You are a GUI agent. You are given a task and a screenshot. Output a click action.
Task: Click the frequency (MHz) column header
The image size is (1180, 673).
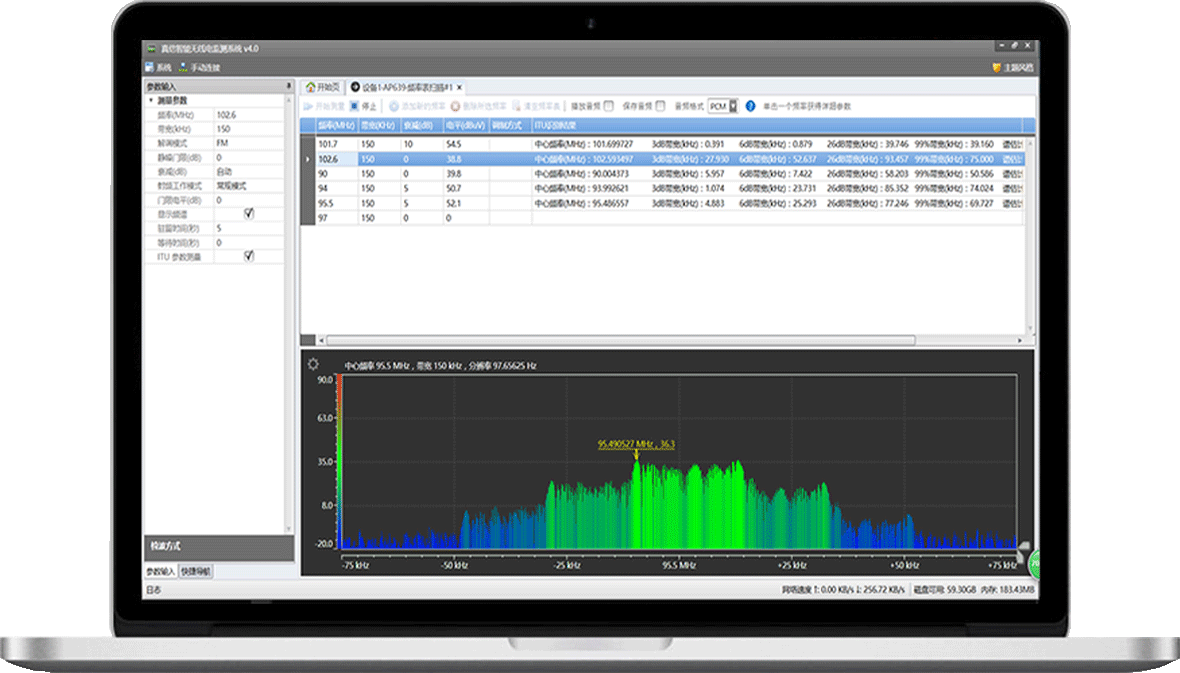click(x=336, y=125)
